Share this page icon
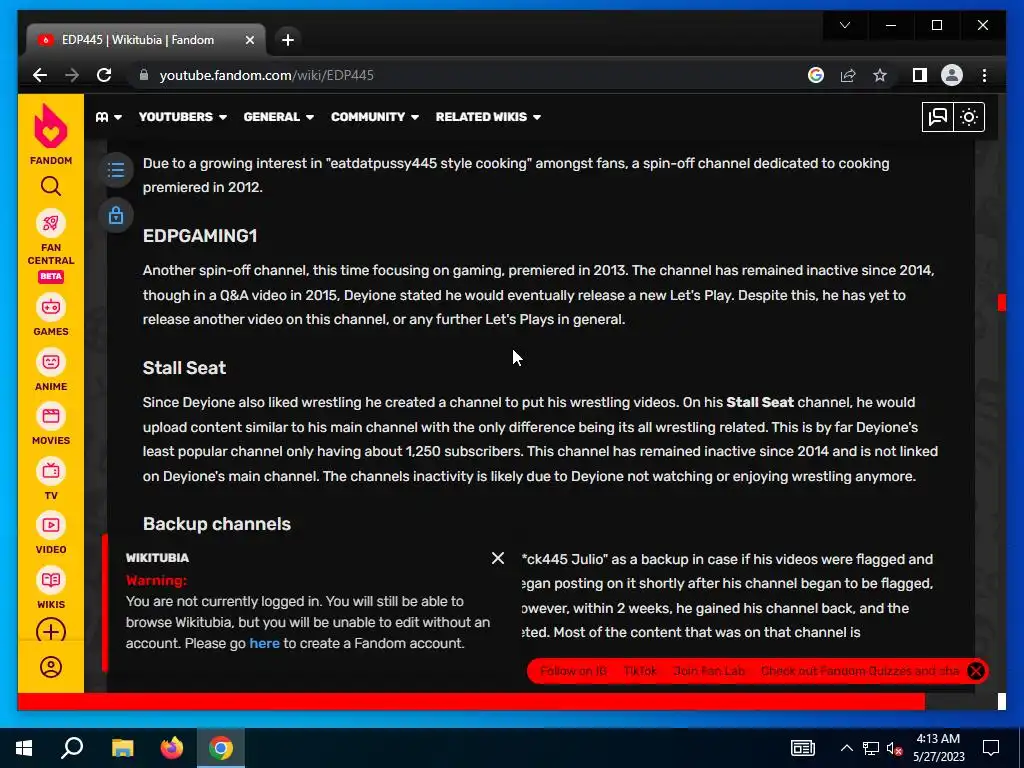This screenshot has width=1024, height=768. click(x=848, y=75)
